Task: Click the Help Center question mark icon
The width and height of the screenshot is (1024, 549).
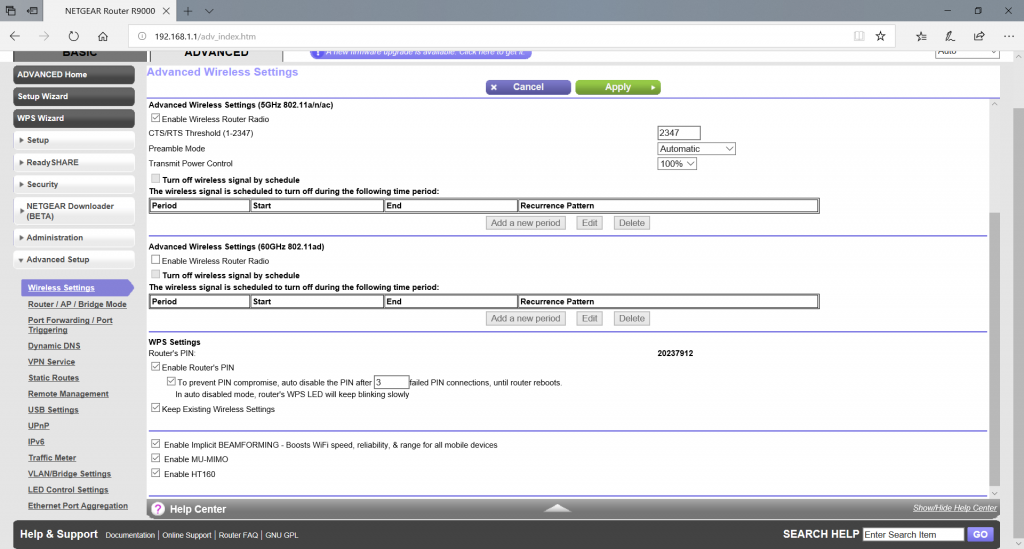Action: [x=158, y=509]
